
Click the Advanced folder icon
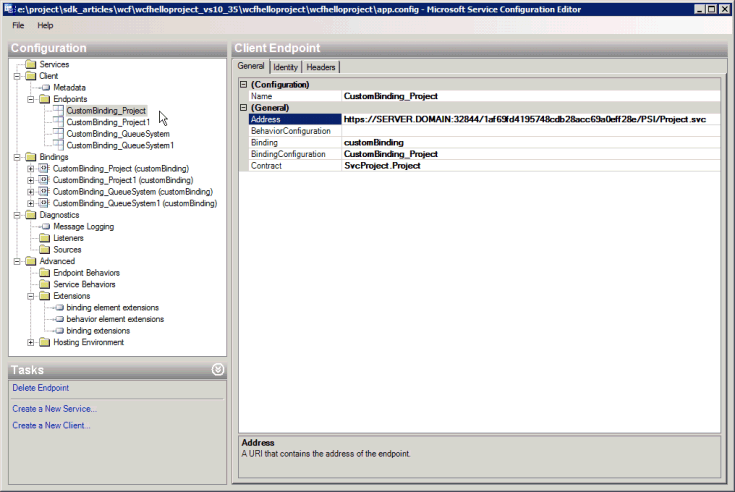click(31, 261)
